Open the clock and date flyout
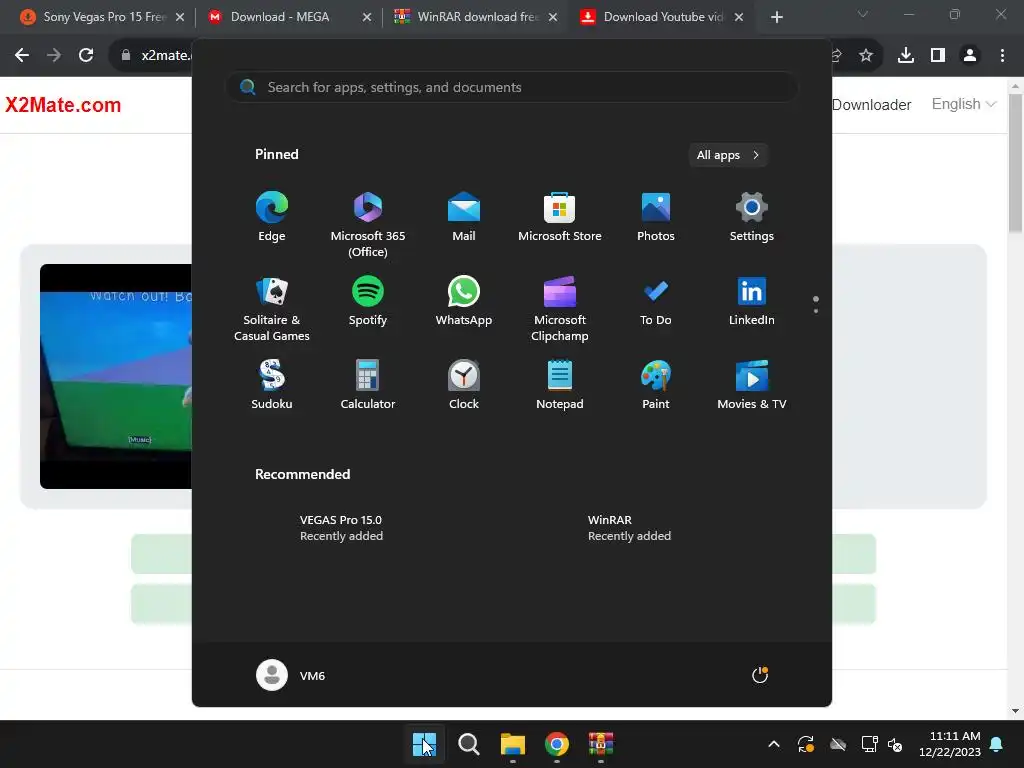Screen dimensions: 1024x768 [x=950, y=744]
